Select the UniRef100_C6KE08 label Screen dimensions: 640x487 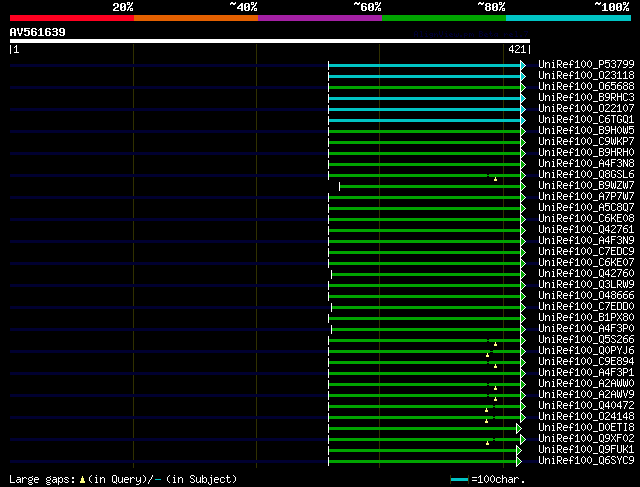pyautogui.click(x=586, y=219)
